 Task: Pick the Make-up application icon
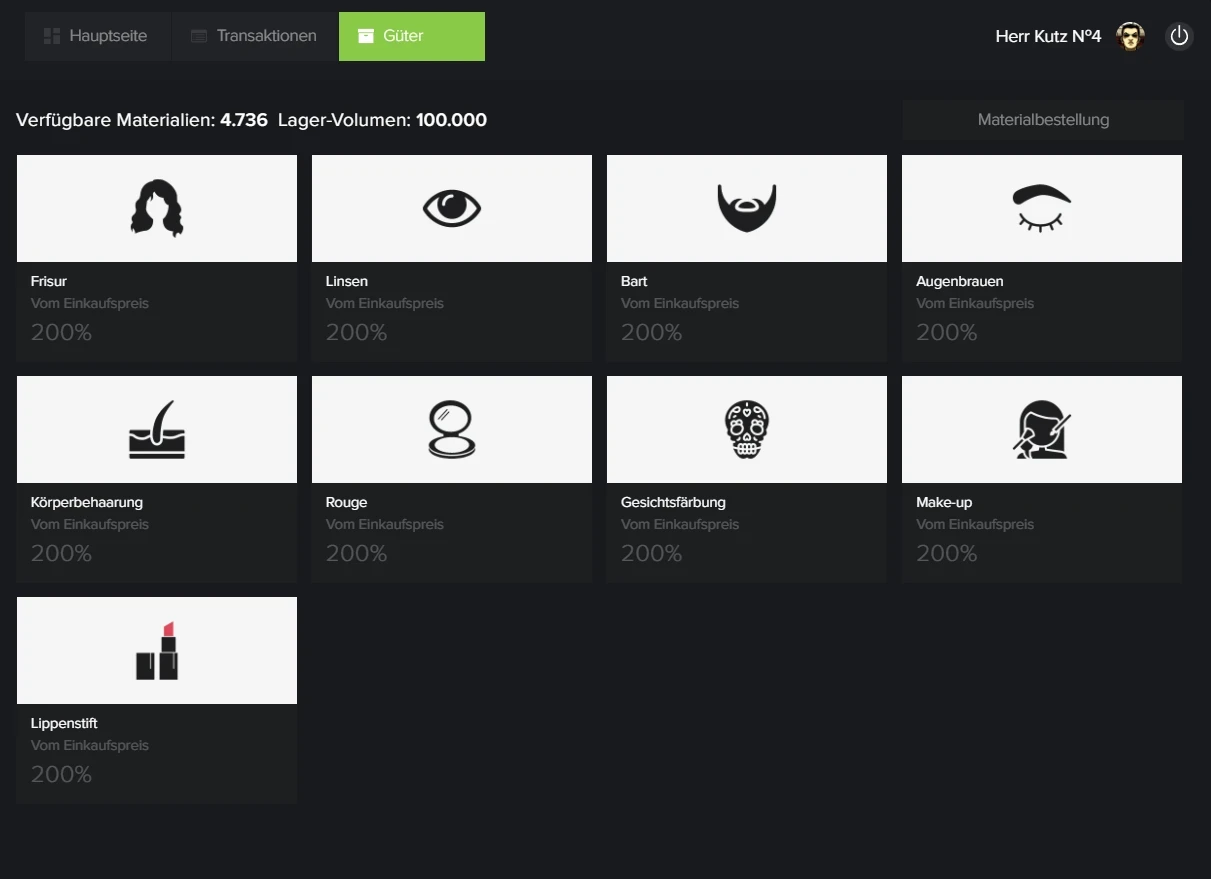click(x=1041, y=430)
